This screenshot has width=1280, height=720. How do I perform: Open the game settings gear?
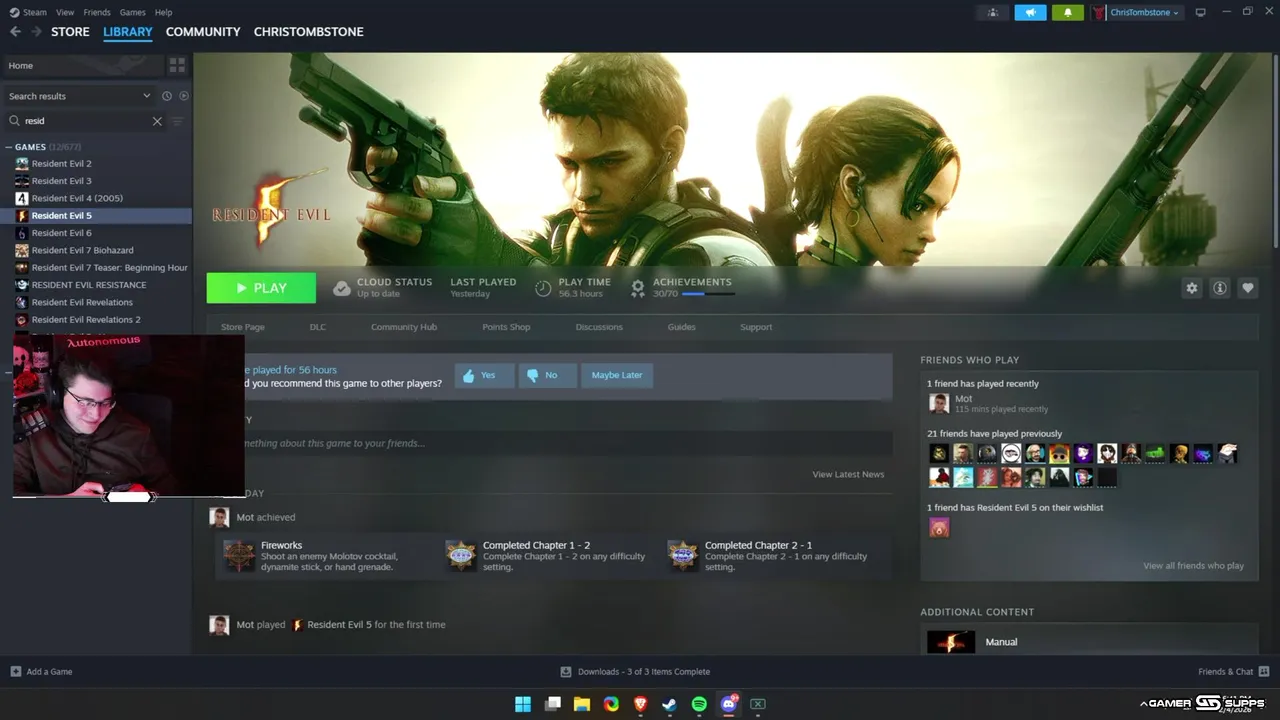point(1191,288)
